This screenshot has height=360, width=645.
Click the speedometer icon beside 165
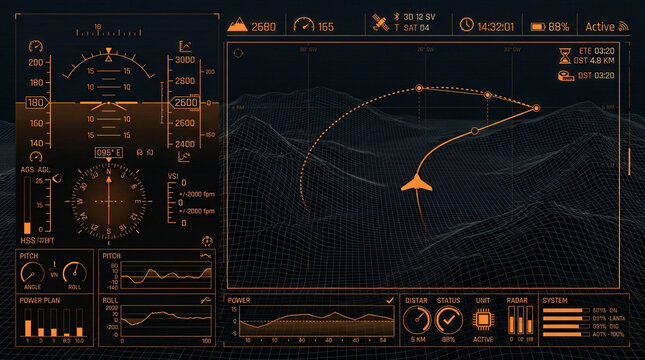point(304,25)
